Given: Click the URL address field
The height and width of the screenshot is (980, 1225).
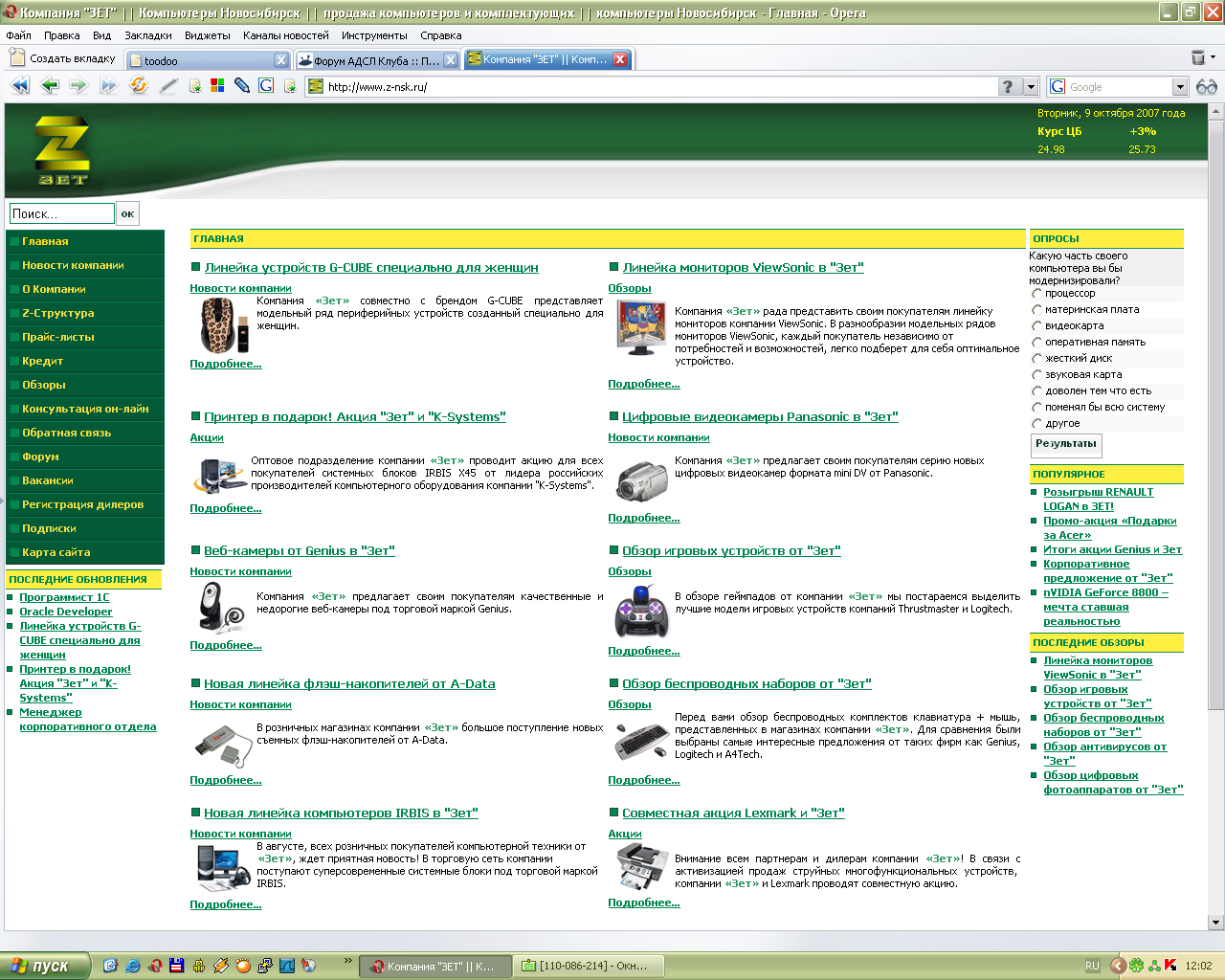Looking at the screenshot, I should click(x=660, y=86).
